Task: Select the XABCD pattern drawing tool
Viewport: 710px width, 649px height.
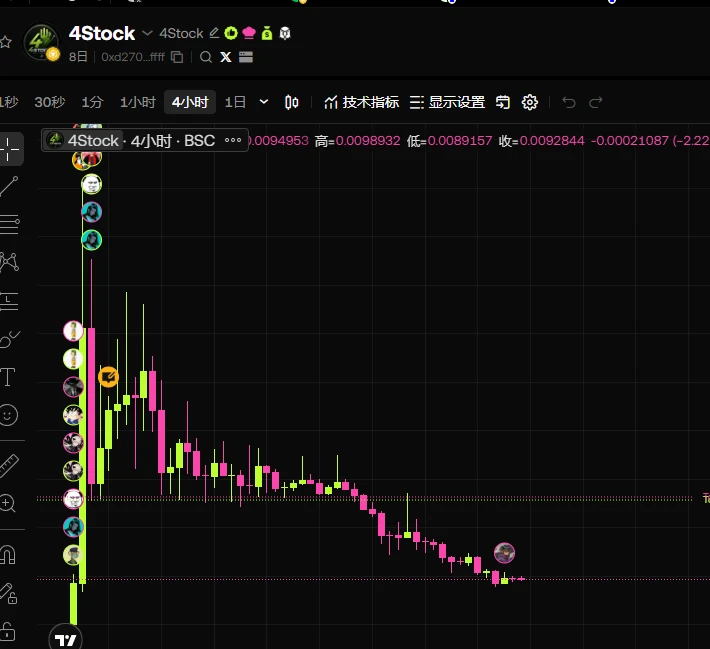Action: [x=9, y=262]
